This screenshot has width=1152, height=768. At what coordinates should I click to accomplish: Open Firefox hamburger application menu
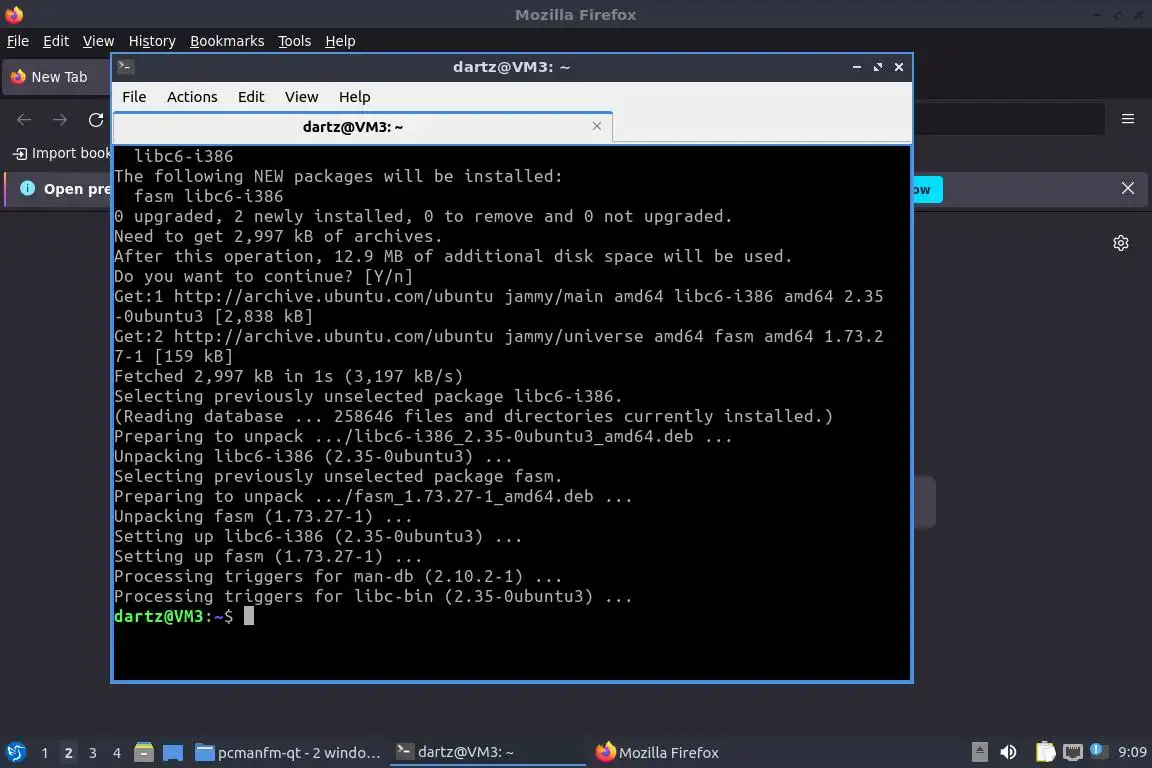point(1128,119)
